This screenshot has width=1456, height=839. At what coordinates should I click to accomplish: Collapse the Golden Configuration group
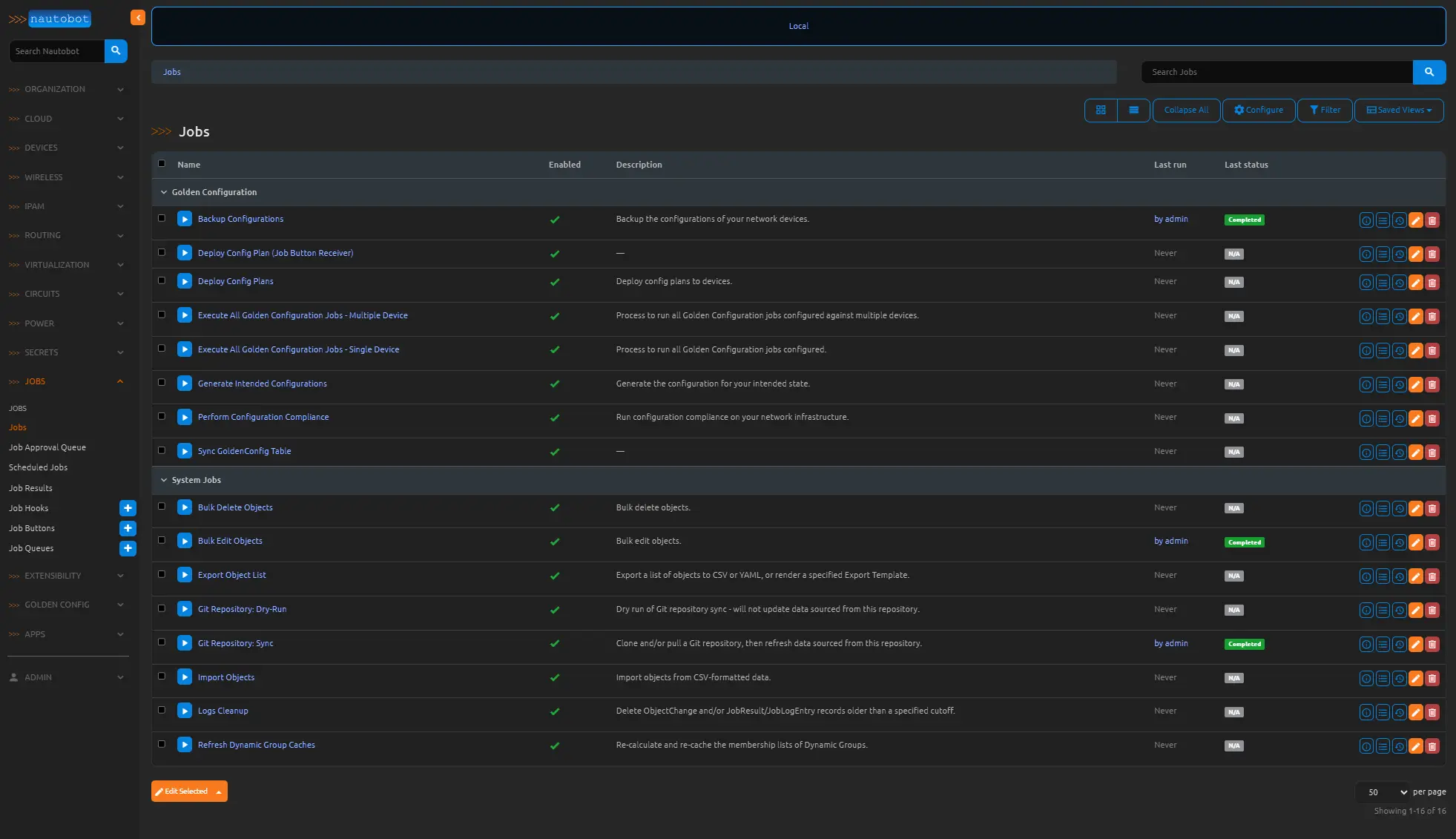point(164,192)
